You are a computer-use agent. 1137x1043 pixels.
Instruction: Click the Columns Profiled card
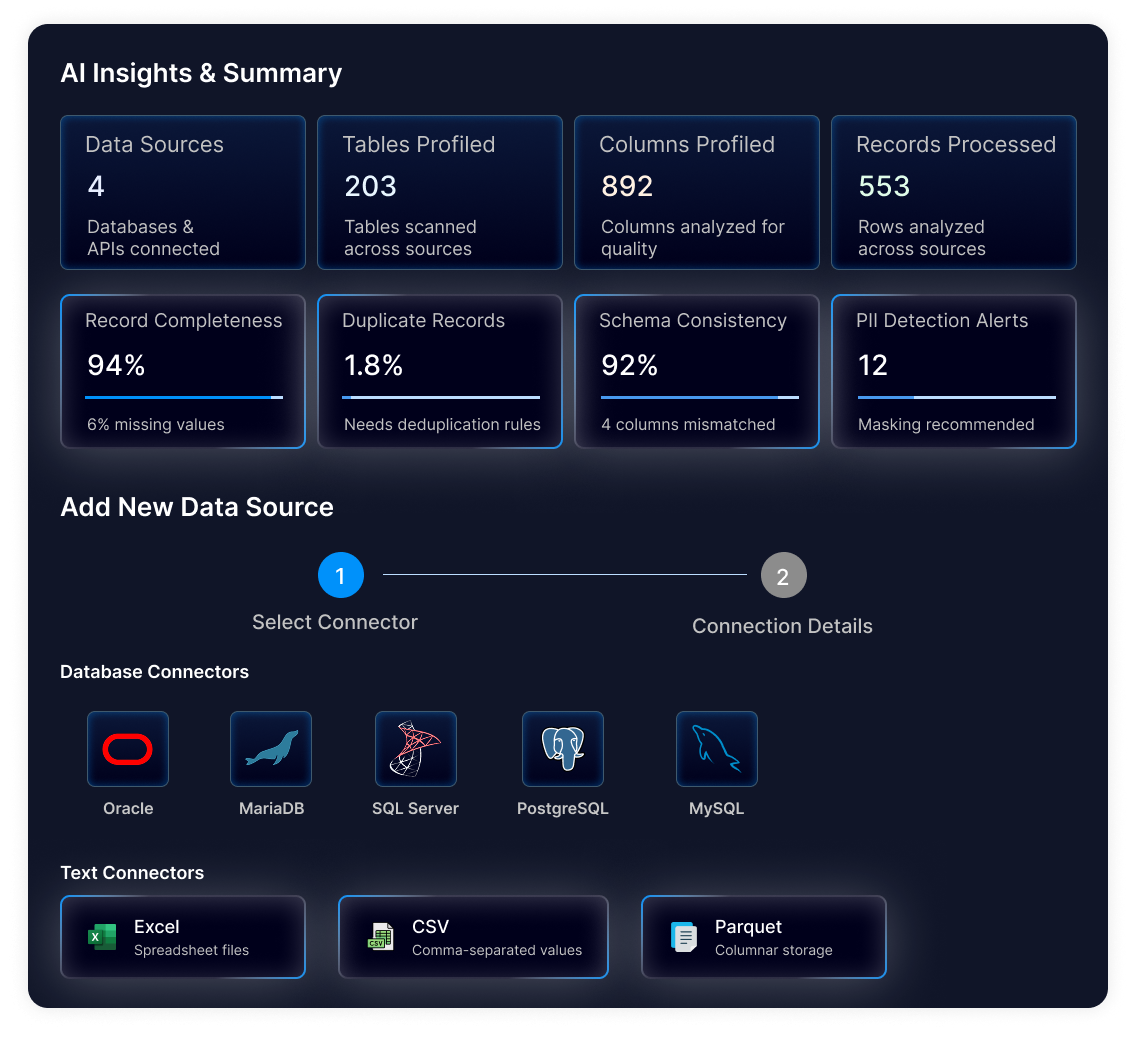[697, 193]
